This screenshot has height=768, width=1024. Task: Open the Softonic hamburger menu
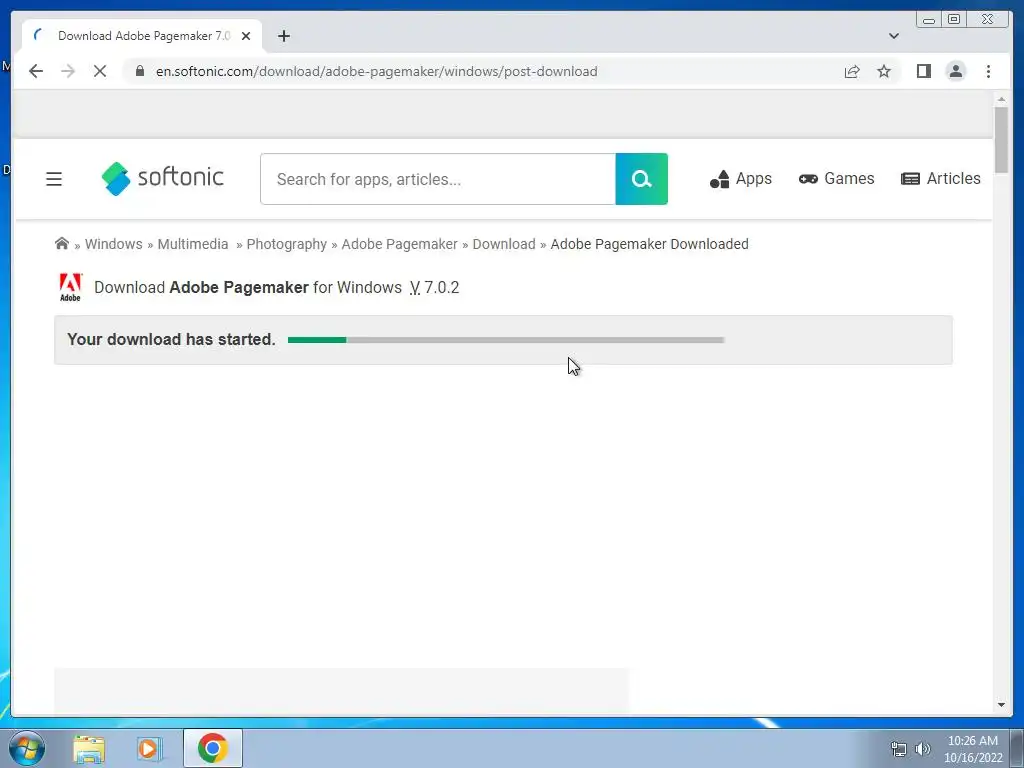[54, 179]
